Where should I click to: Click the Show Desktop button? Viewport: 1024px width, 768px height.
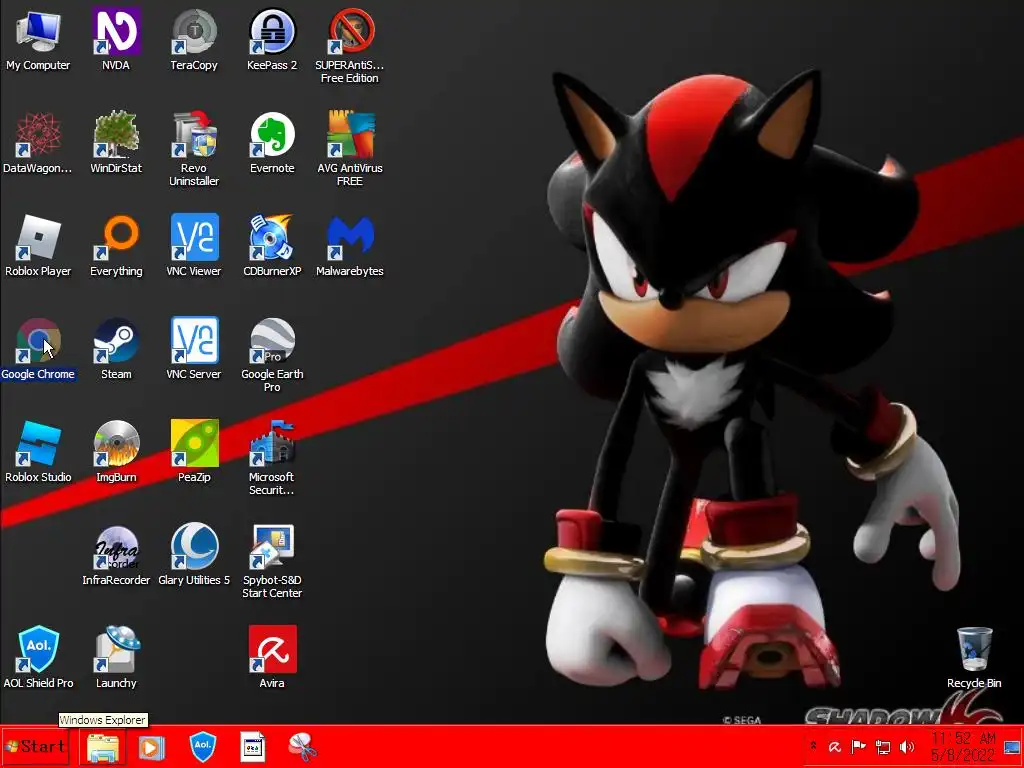tap(1012, 746)
